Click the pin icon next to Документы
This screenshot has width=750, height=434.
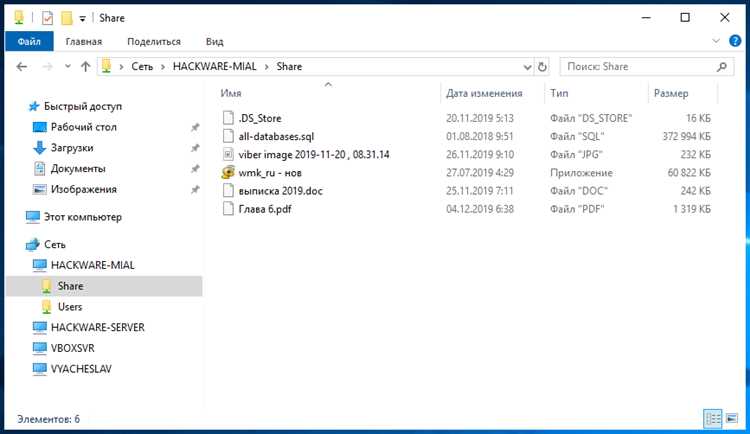195,168
